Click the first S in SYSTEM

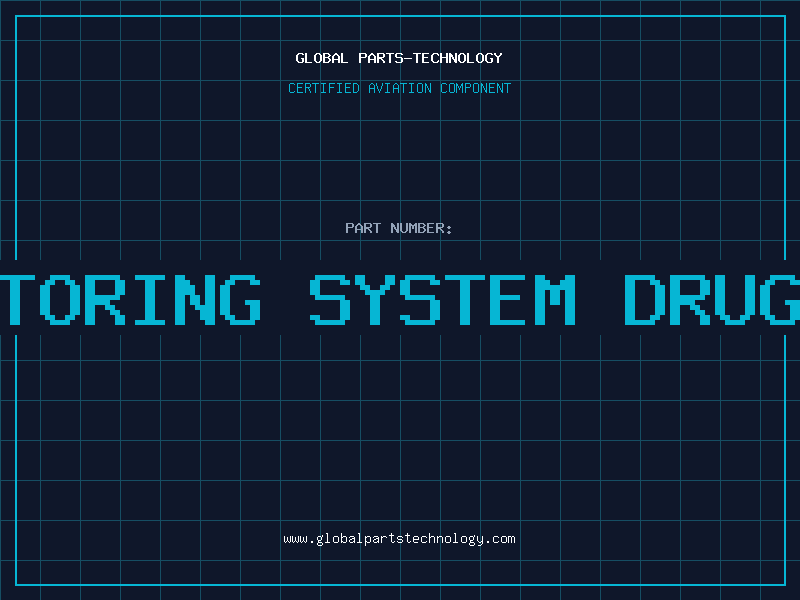[x=330, y=299]
